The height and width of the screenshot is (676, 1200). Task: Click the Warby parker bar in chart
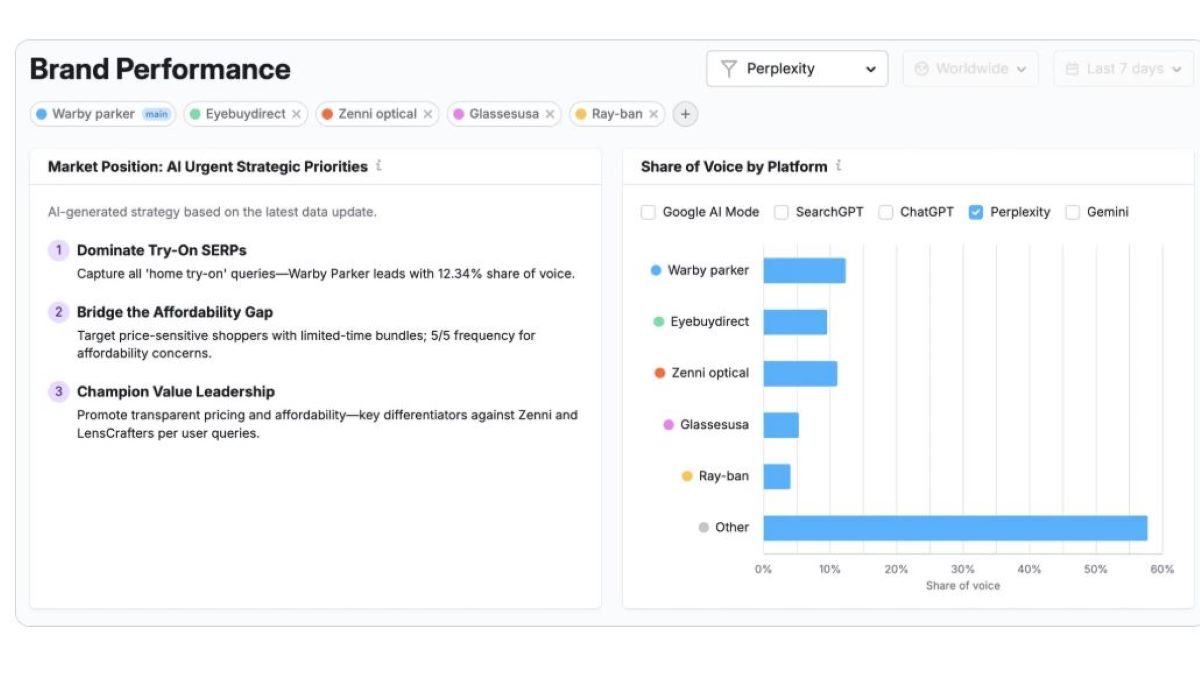pyautogui.click(x=804, y=270)
